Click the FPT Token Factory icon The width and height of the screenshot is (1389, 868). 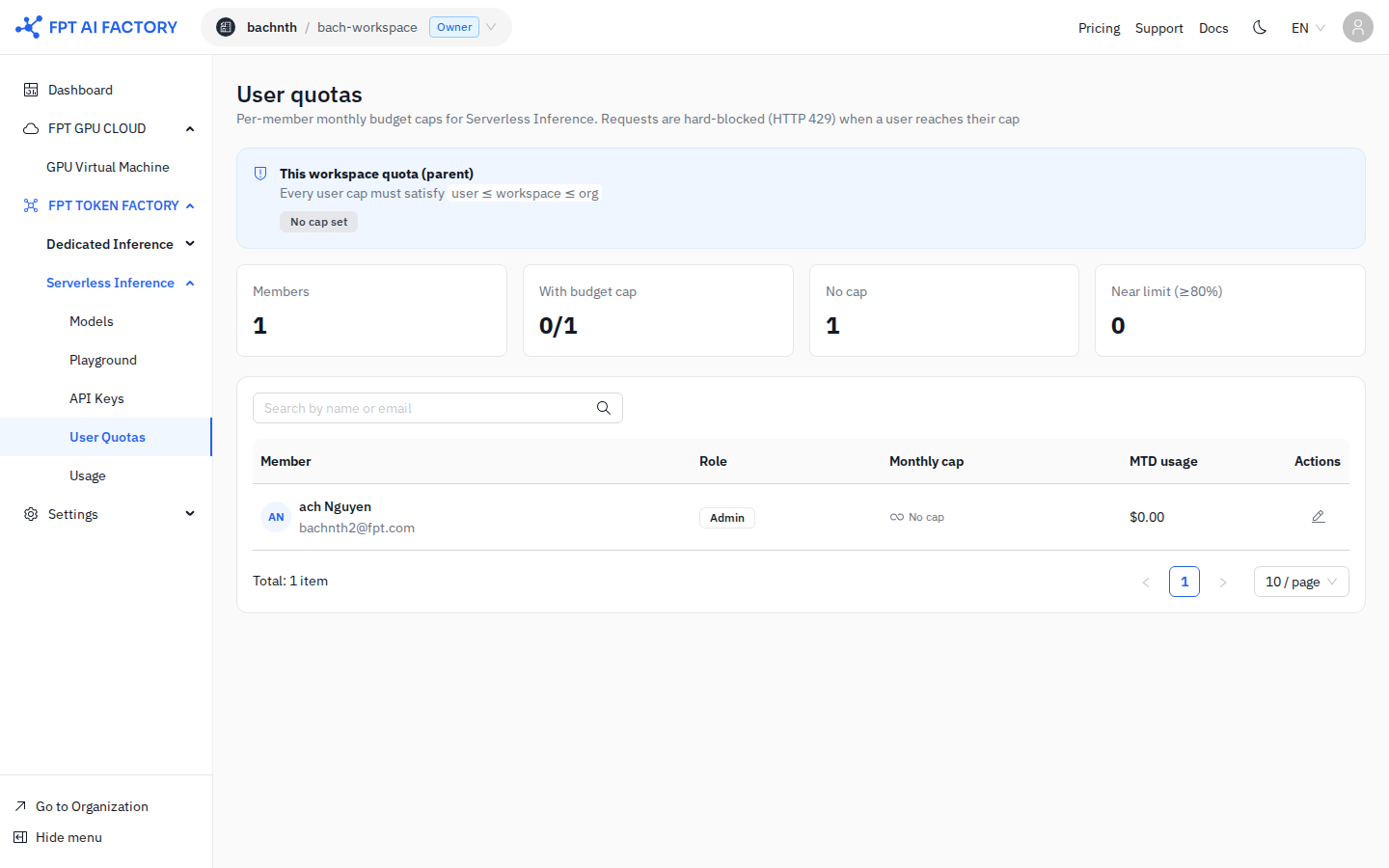pyautogui.click(x=31, y=205)
